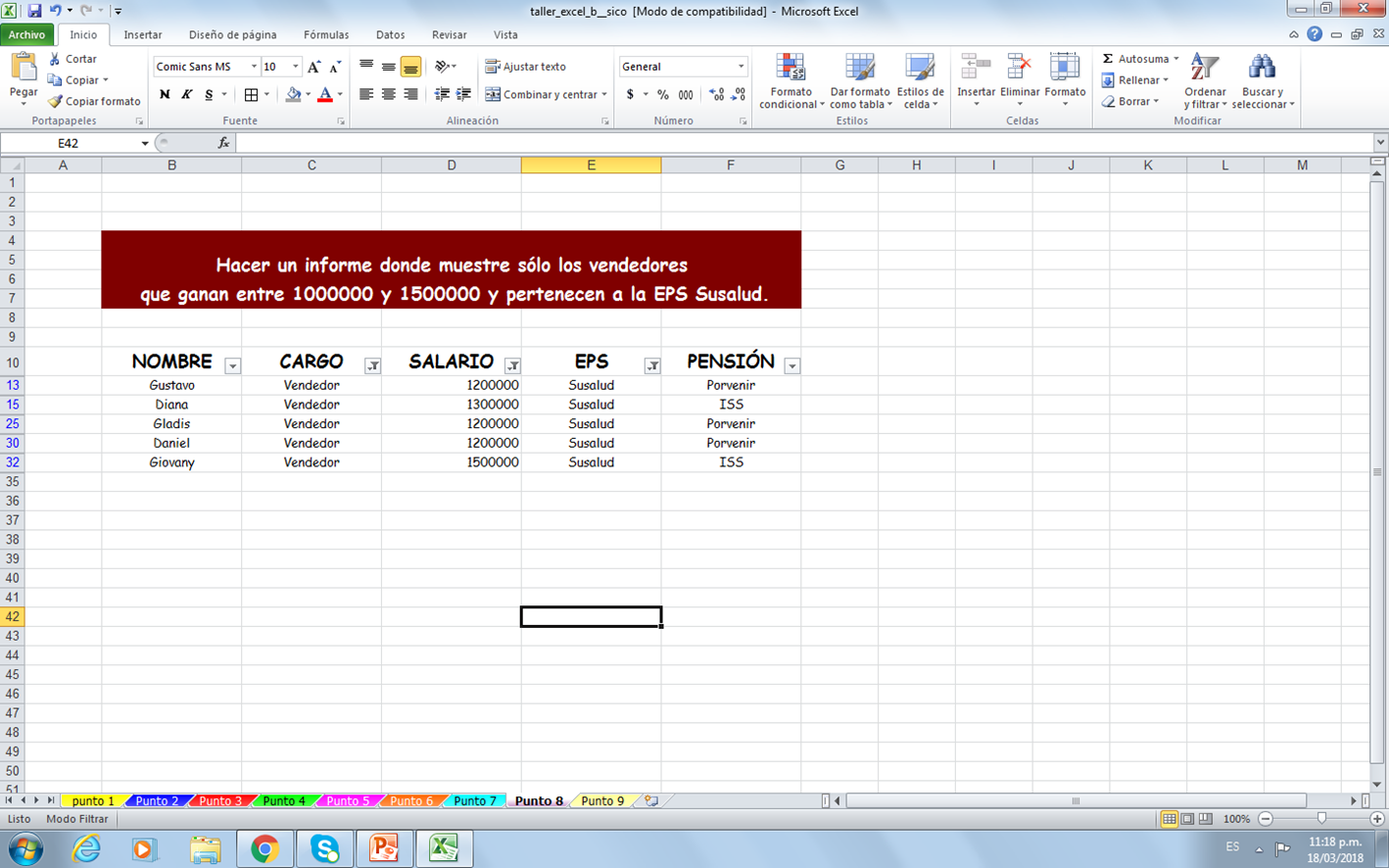Click the Windows Start orb
Viewport: 1389px width, 868px height.
click(x=25, y=848)
